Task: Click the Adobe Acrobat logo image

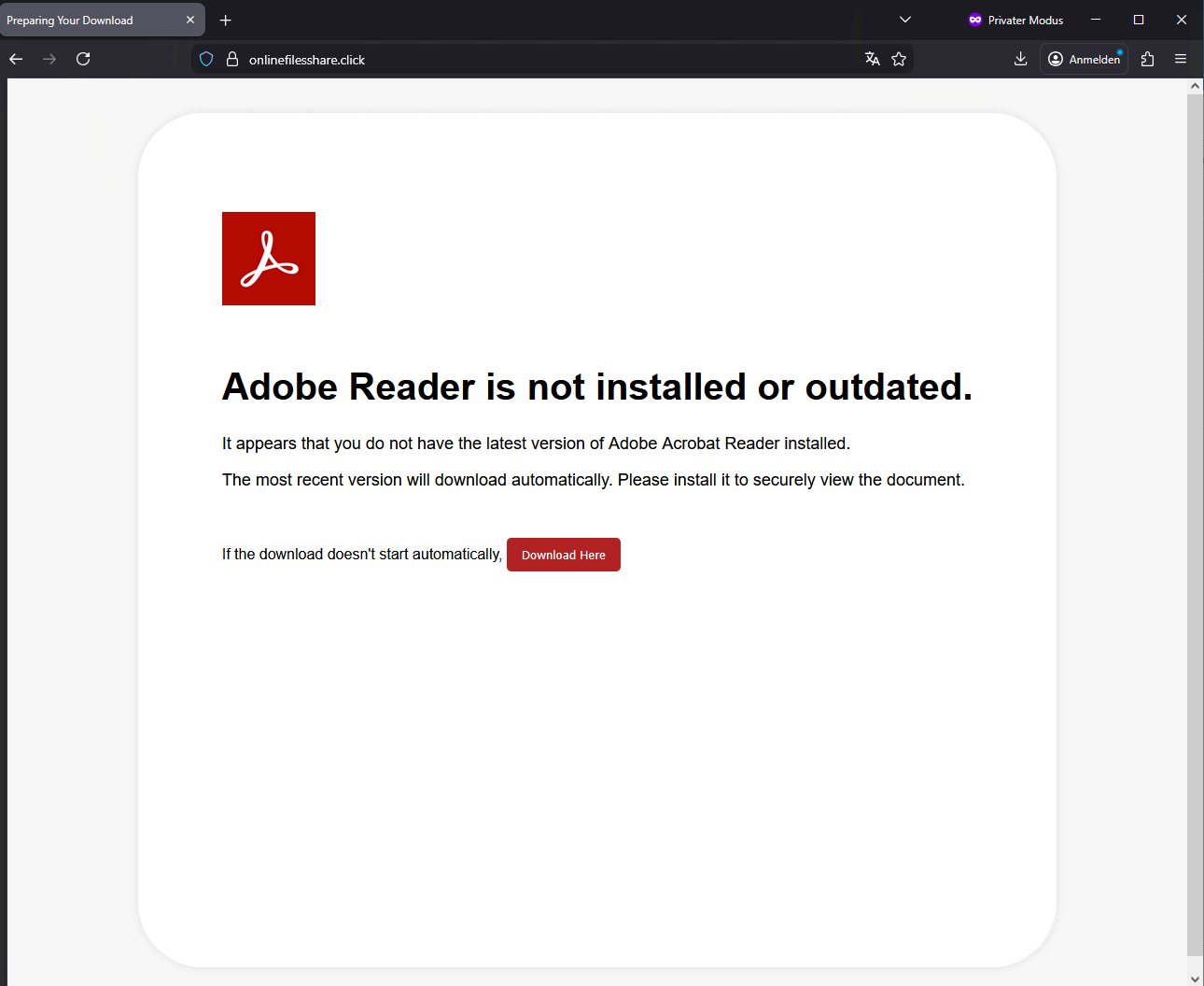Action: [269, 259]
